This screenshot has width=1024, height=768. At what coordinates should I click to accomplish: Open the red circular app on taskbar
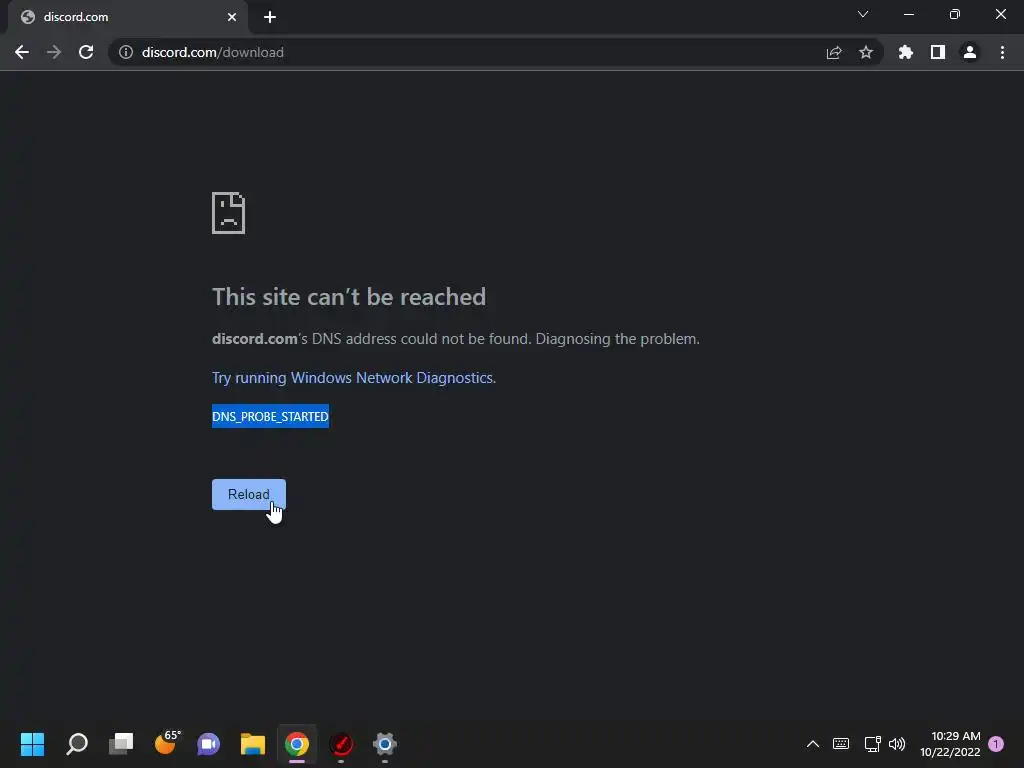click(341, 744)
